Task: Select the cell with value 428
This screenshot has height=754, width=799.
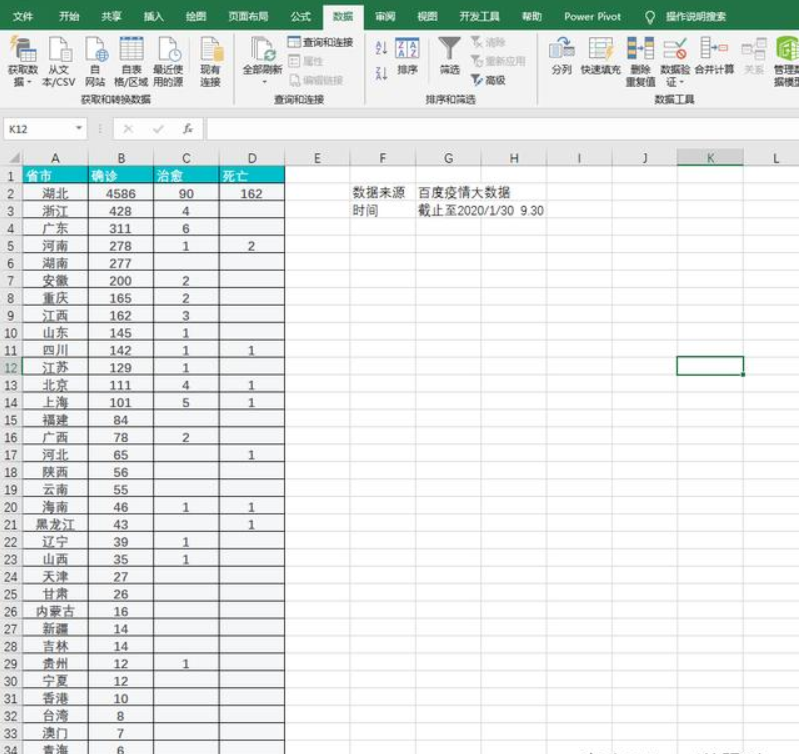Action: click(x=121, y=211)
